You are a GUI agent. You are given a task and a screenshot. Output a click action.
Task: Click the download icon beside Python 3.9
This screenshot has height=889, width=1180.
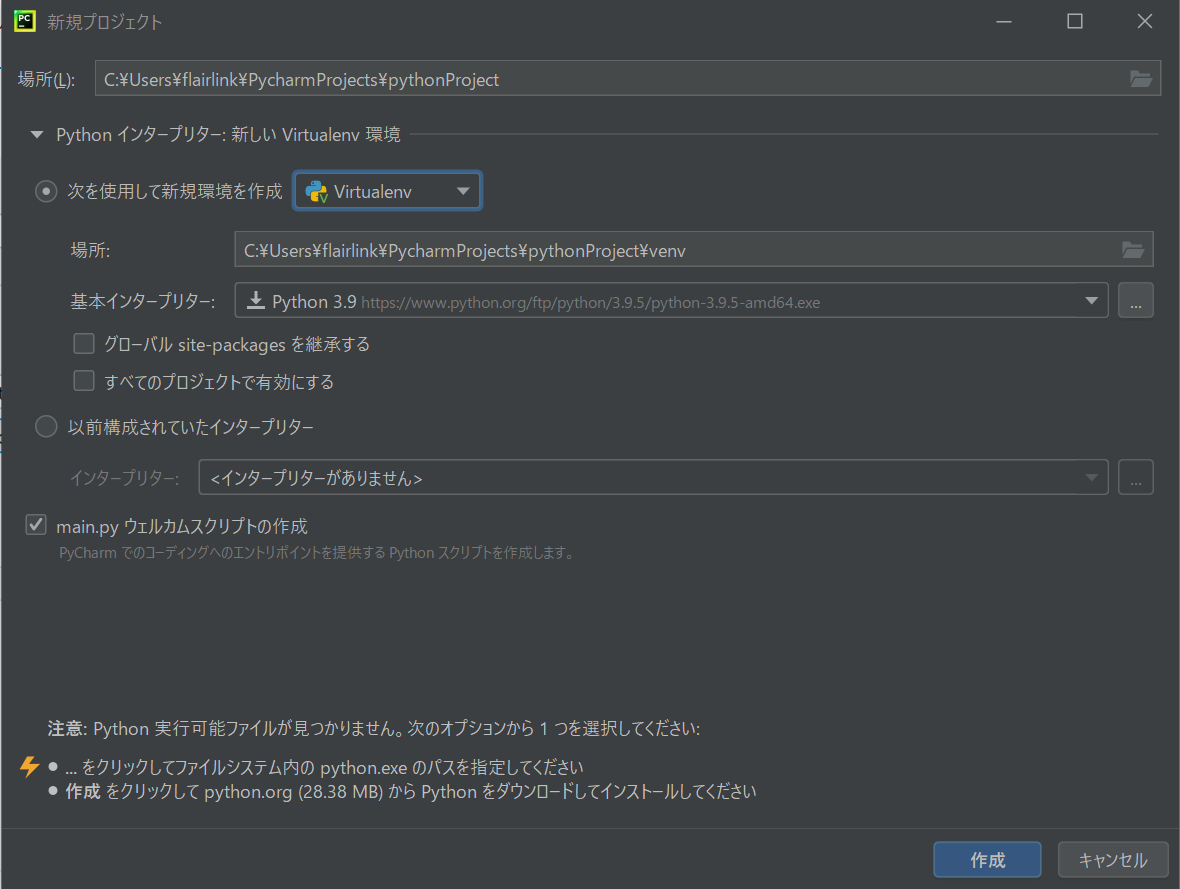[256, 301]
